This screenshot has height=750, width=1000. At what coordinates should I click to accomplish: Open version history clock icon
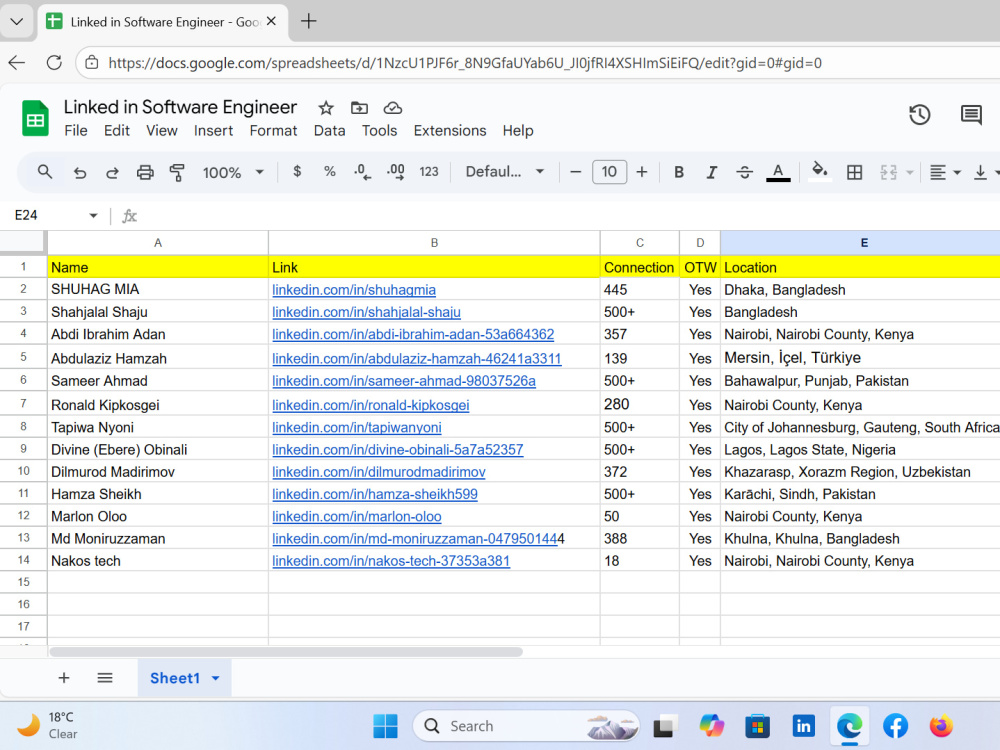coord(919,115)
